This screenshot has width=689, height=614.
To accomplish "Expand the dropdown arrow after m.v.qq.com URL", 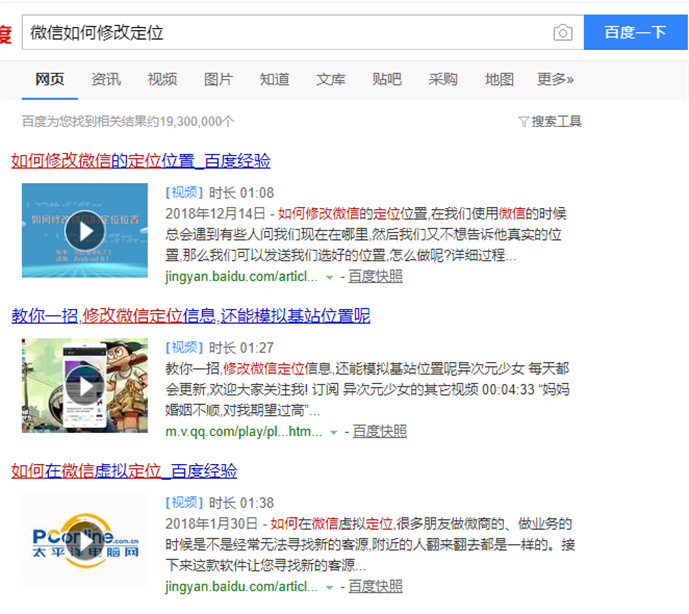I will click(334, 433).
